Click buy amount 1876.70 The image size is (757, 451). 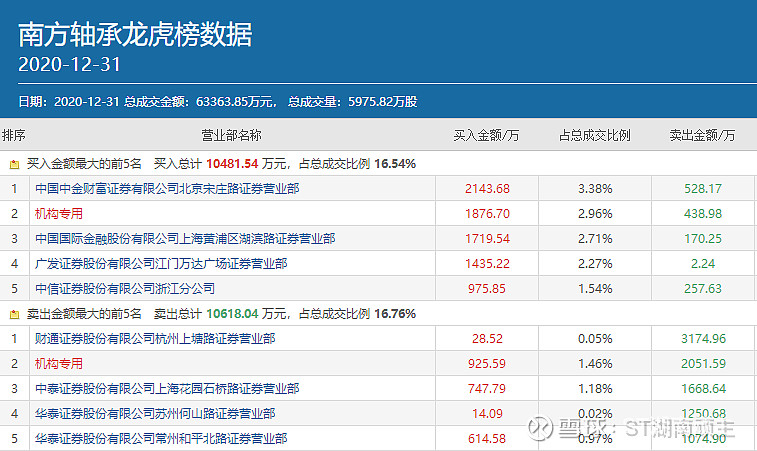(x=487, y=214)
